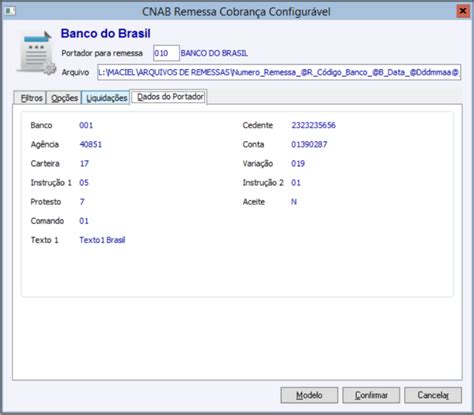Click the Instrução 1 label
This screenshot has height=415, width=474.
point(51,183)
